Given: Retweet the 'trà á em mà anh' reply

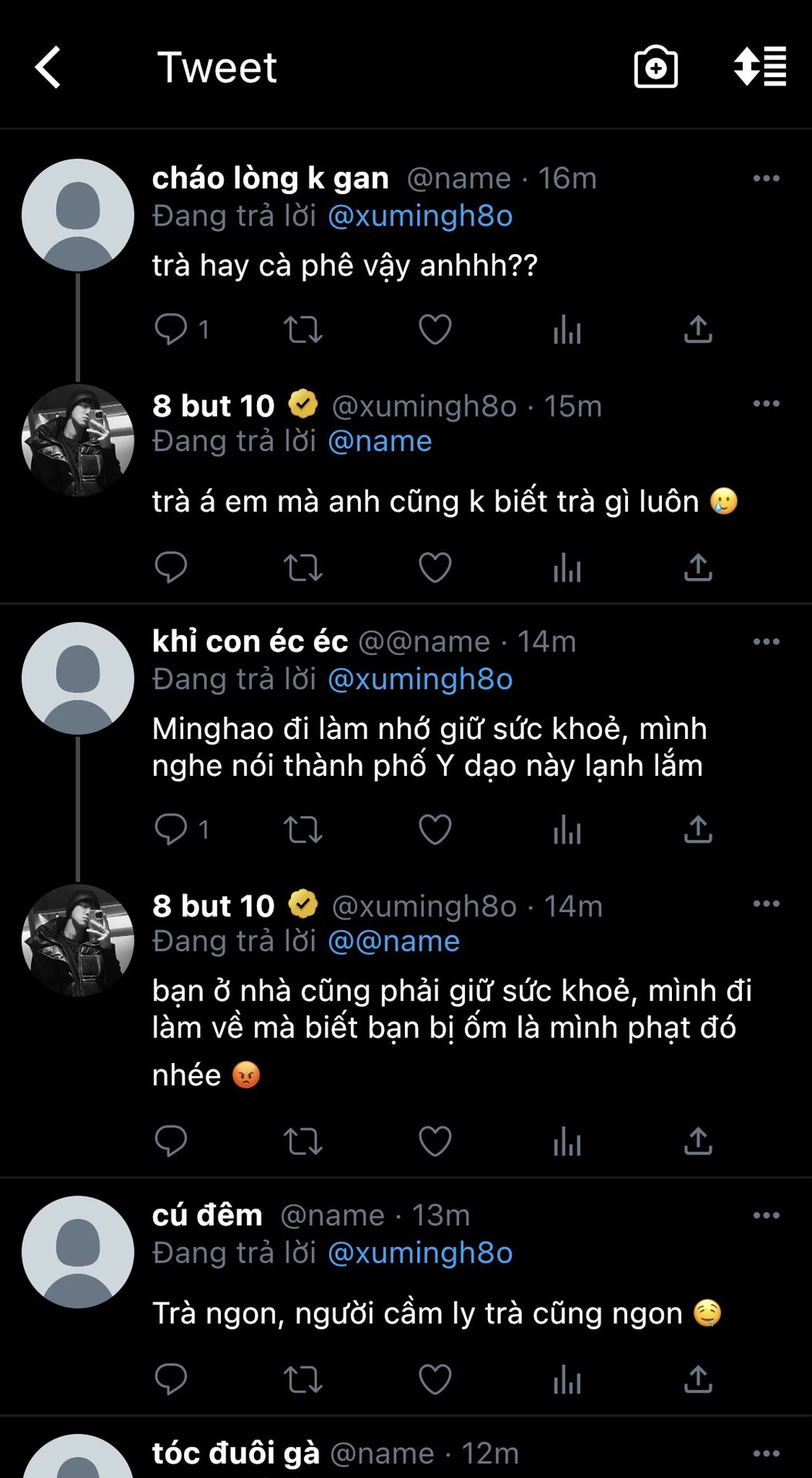Looking at the screenshot, I should 302,568.
